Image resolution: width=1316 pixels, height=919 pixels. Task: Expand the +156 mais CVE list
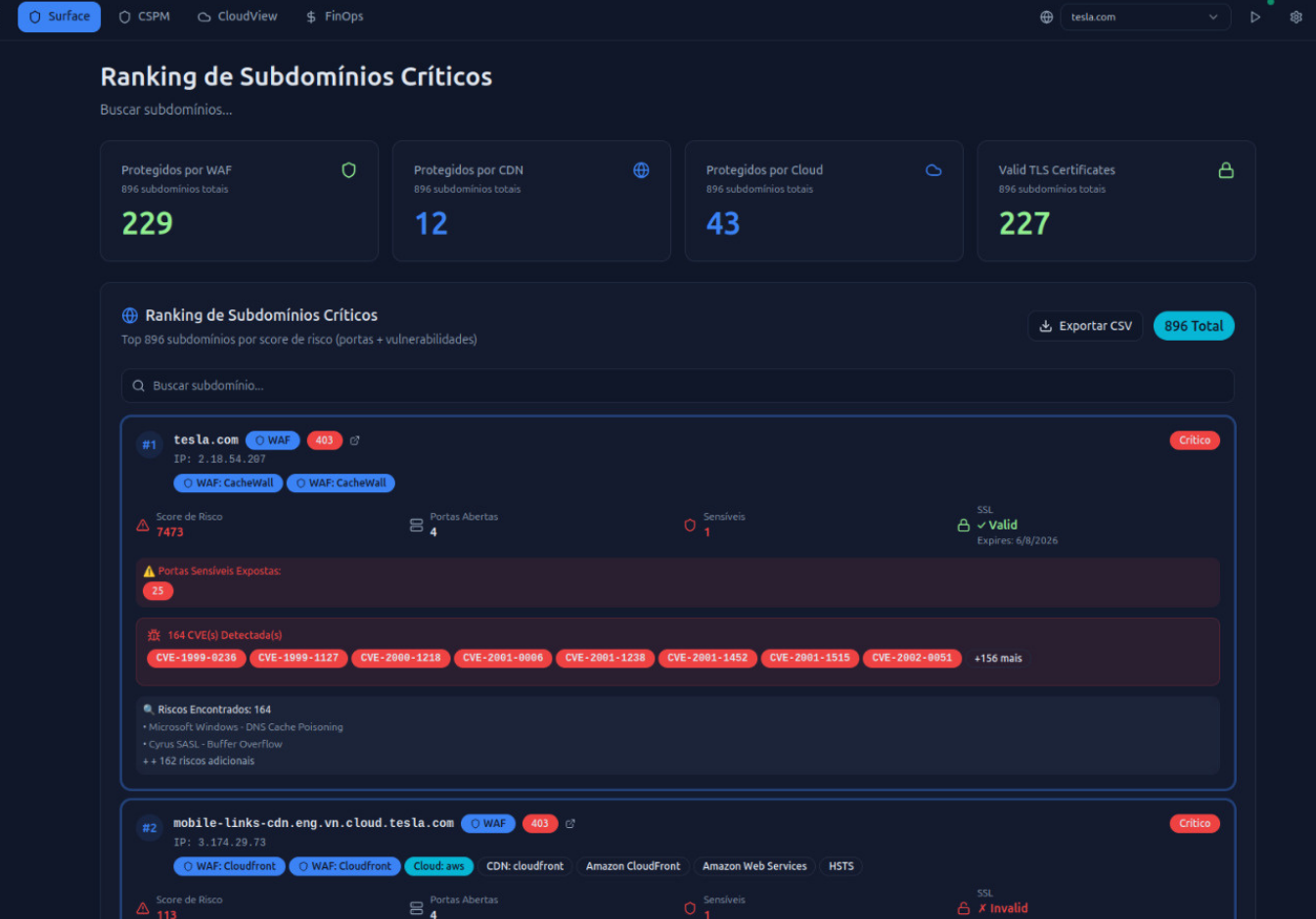(997, 658)
